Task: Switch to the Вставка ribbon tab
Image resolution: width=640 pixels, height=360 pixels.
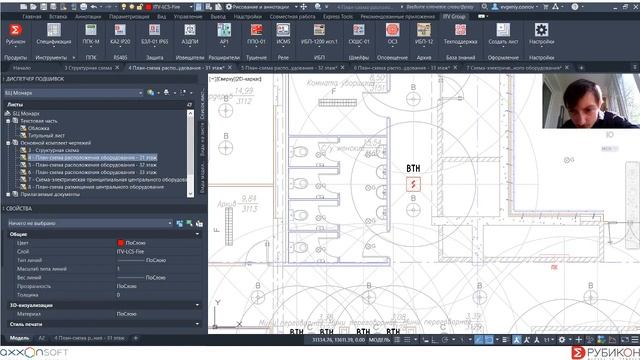Action: tap(58, 17)
